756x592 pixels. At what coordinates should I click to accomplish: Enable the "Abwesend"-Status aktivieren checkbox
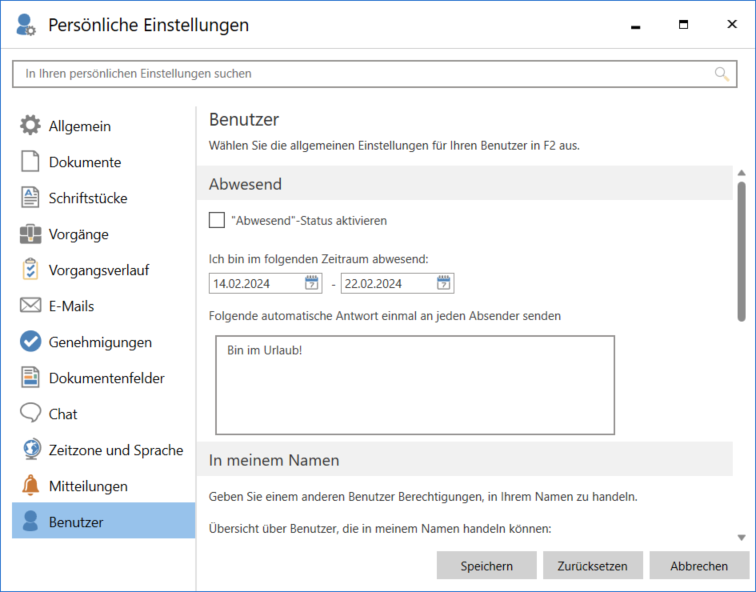[216, 220]
